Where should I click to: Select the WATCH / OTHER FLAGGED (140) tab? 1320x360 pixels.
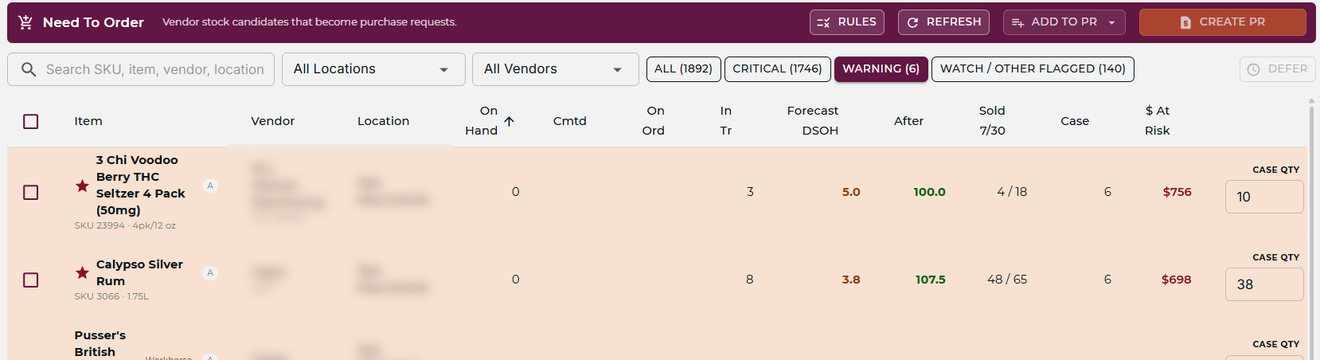(1033, 69)
